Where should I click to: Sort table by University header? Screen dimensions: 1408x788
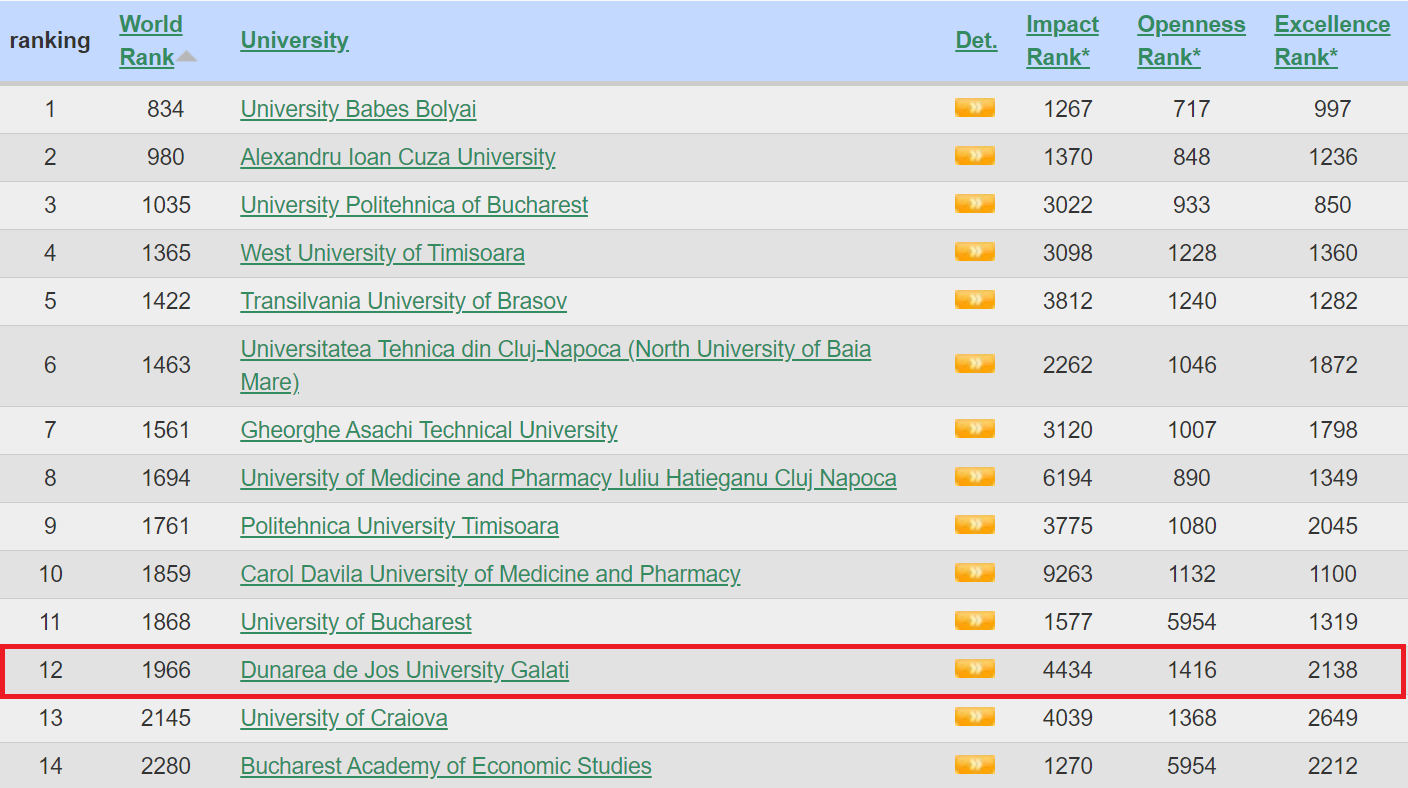point(294,41)
